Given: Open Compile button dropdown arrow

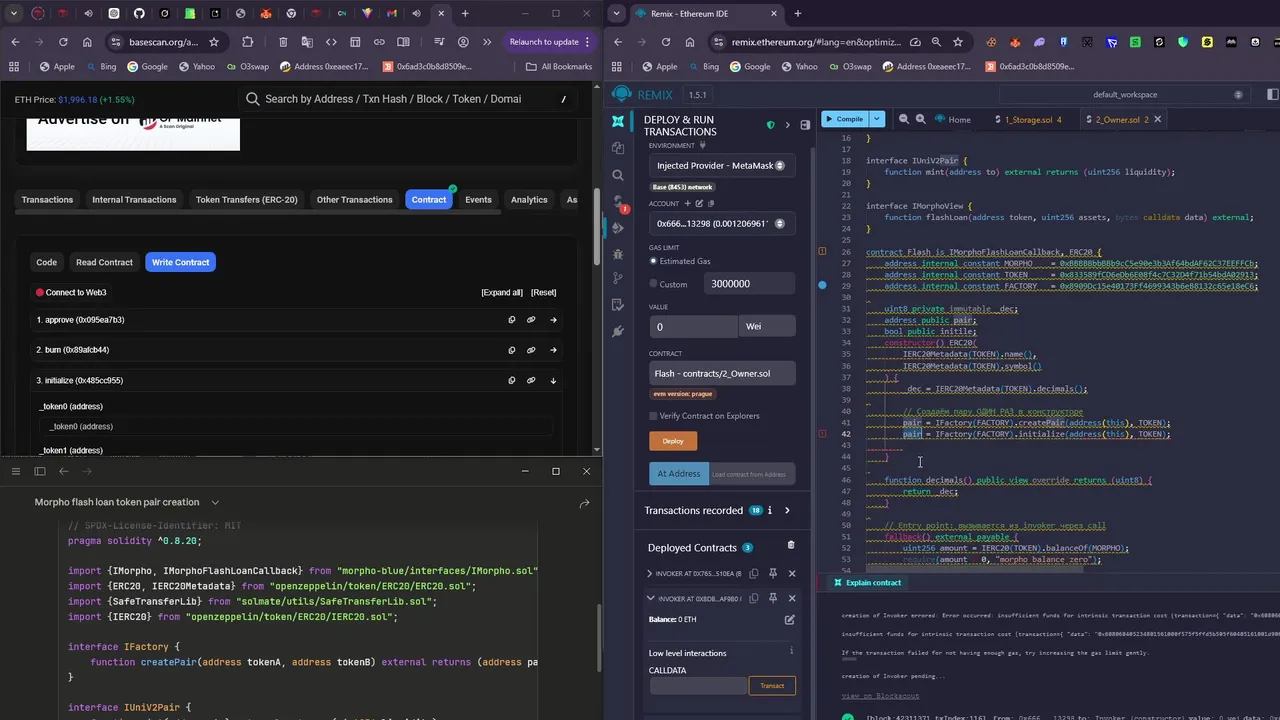Looking at the screenshot, I should click(x=877, y=119).
